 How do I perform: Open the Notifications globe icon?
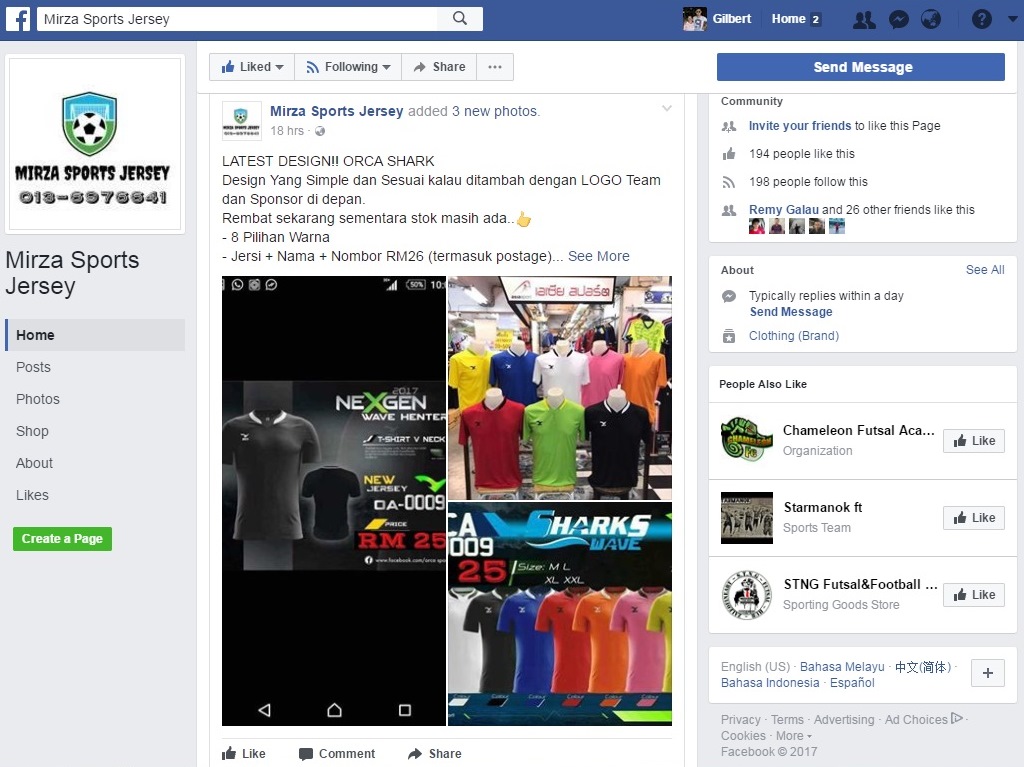(931, 20)
